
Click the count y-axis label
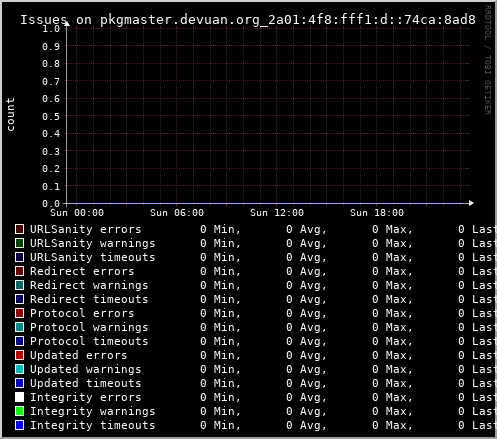coord(10,114)
